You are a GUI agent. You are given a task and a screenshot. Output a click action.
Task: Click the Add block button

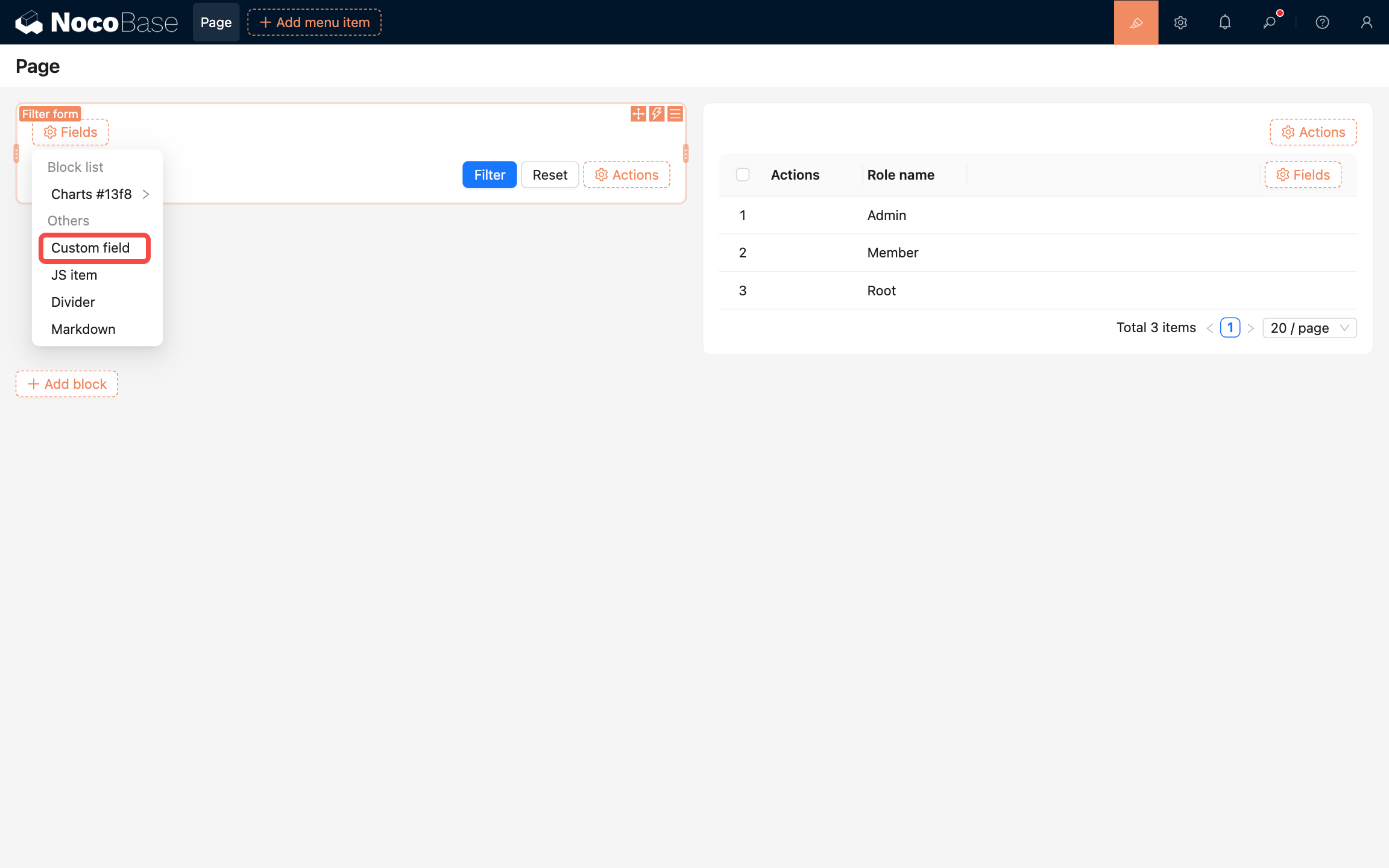click(x=67, y=384)
